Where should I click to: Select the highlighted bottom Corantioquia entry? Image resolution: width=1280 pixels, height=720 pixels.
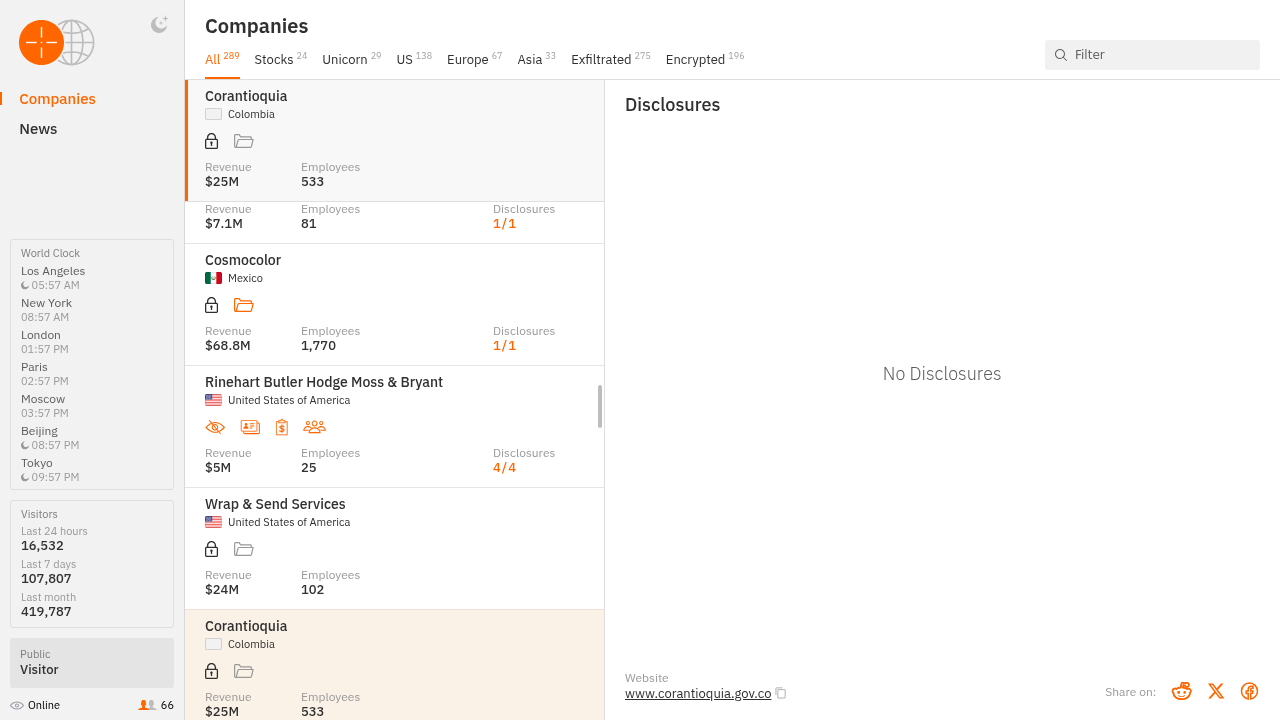tap(394, 665)
